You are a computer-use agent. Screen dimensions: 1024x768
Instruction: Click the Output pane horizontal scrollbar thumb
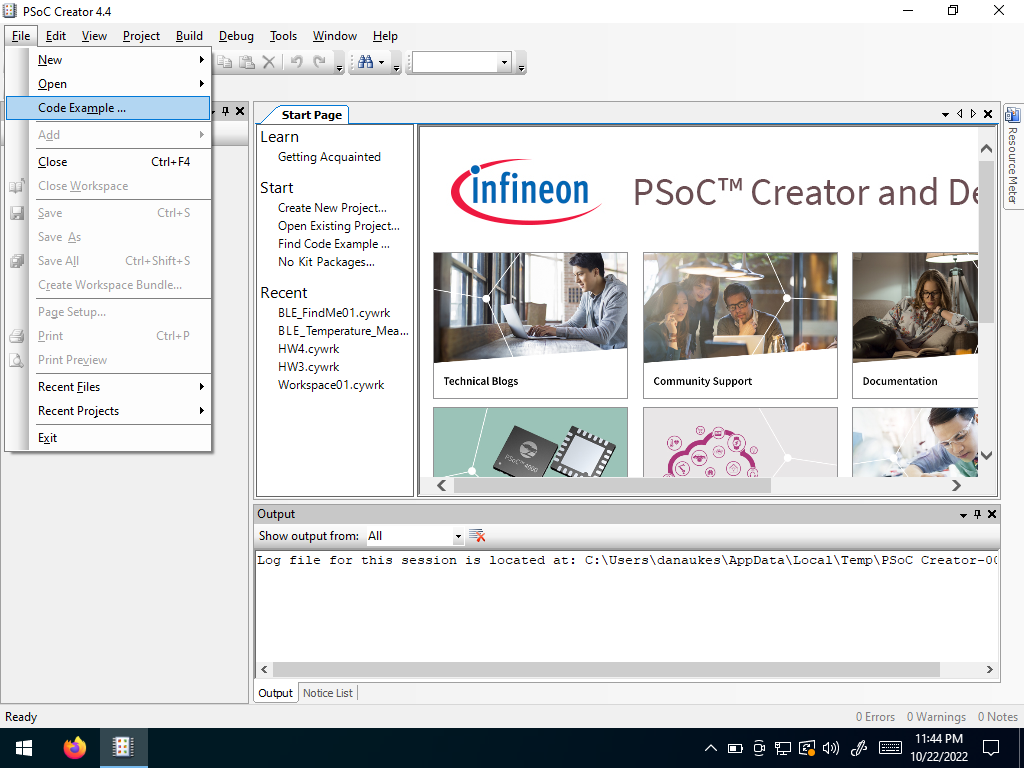tap(606, 669)
